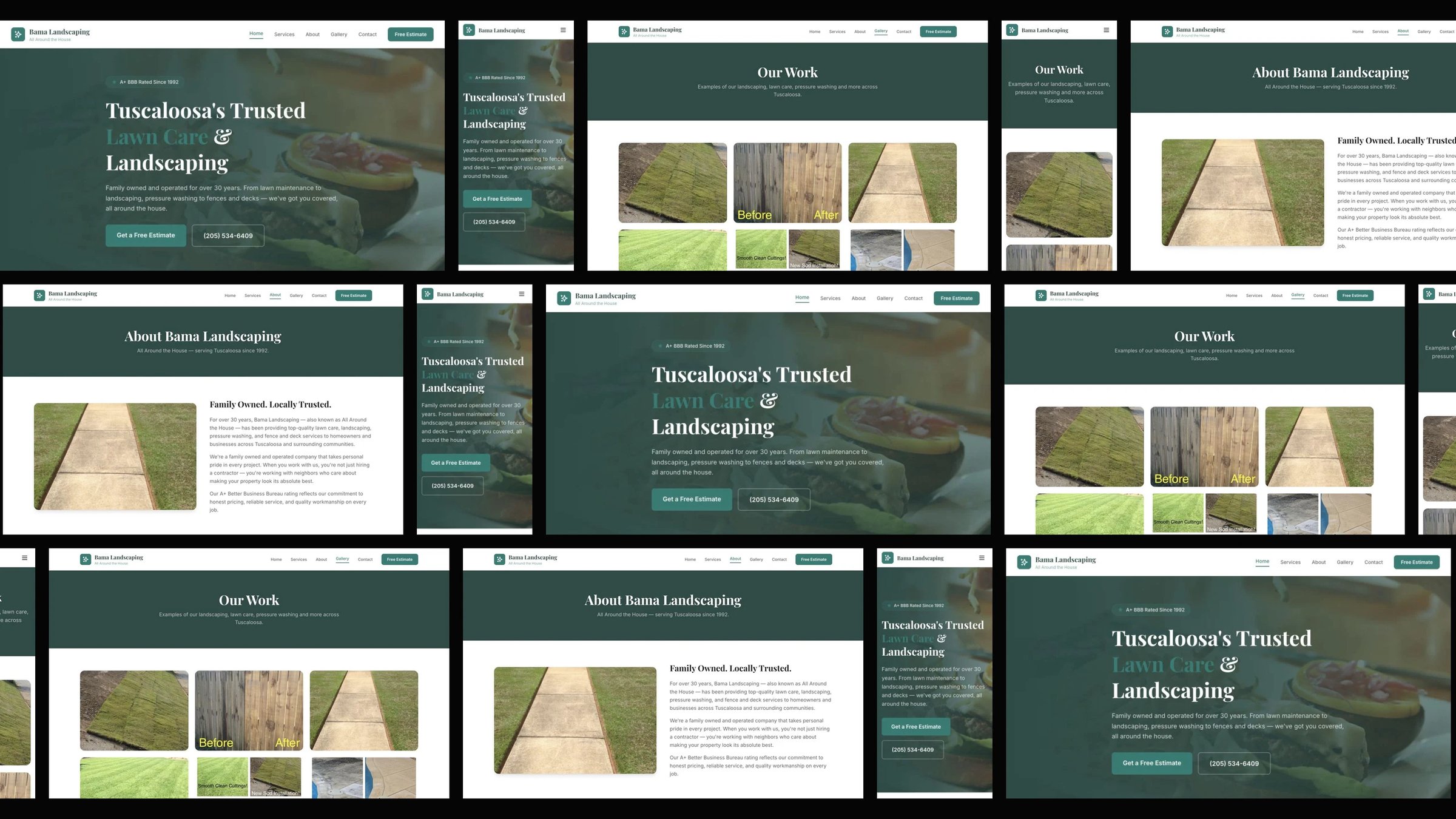Tap hamburger menu in middle-row mobile homepage screenshot

tap(522, 294)
